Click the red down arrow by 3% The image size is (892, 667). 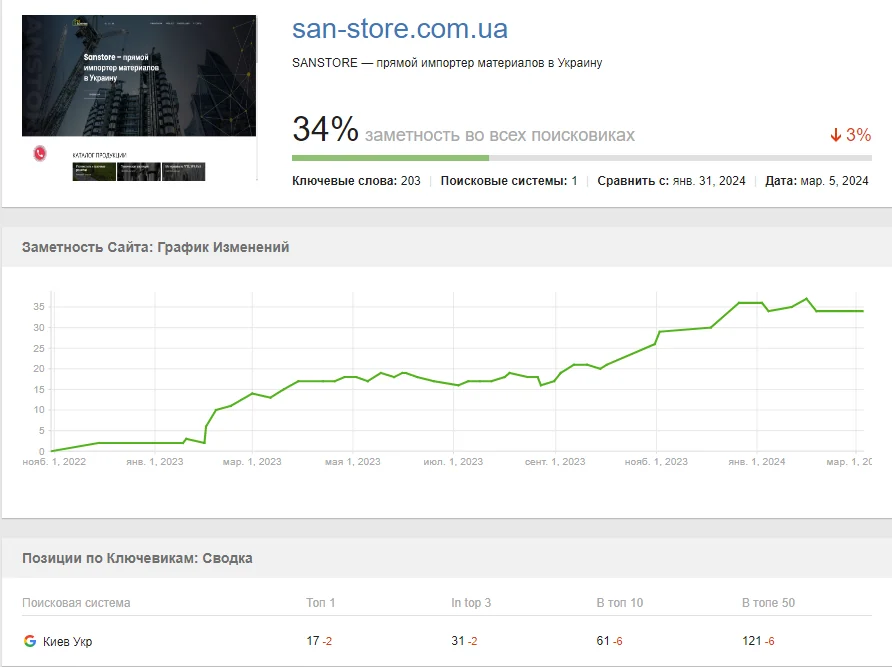tap(836, 135)
